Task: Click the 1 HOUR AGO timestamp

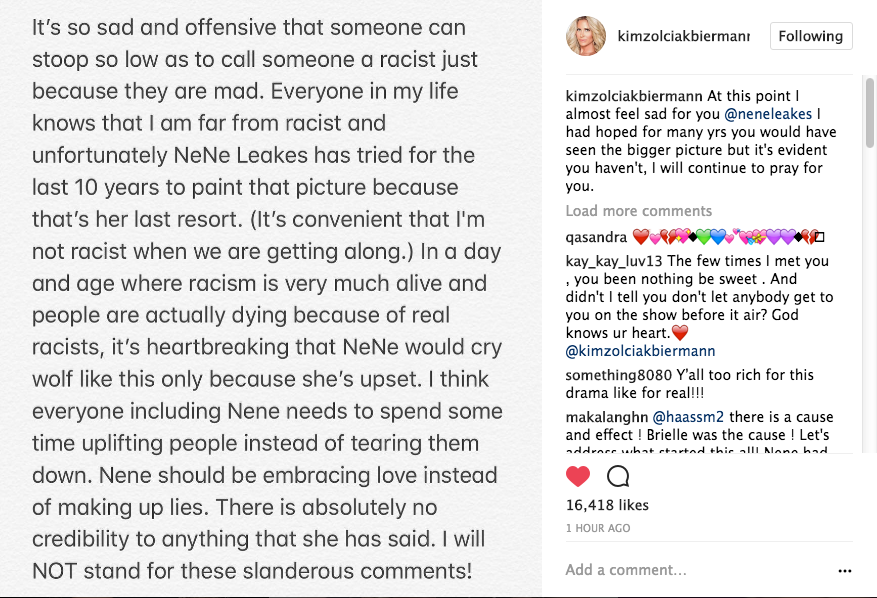Action: click(x=598, y=528)
